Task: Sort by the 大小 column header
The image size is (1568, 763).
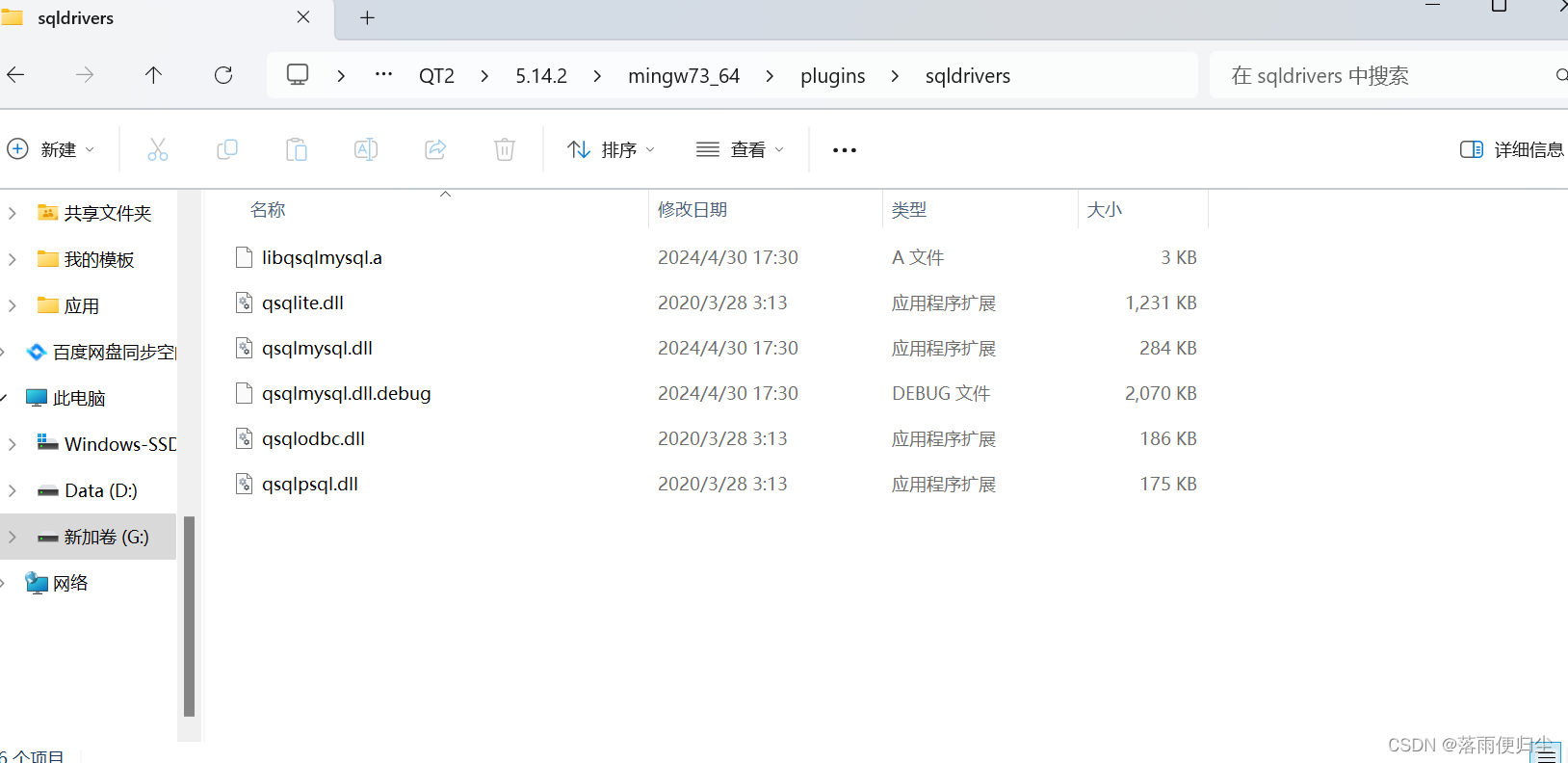Action: [1105, 209]
